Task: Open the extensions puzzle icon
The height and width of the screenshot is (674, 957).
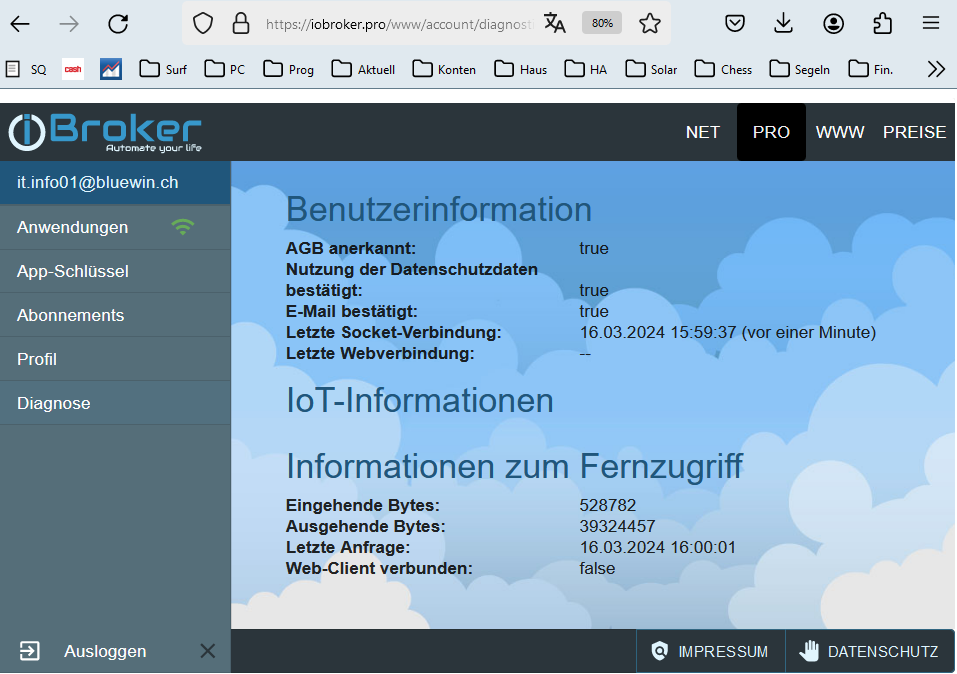Action: pyautogui.click(x=882, y=24)
